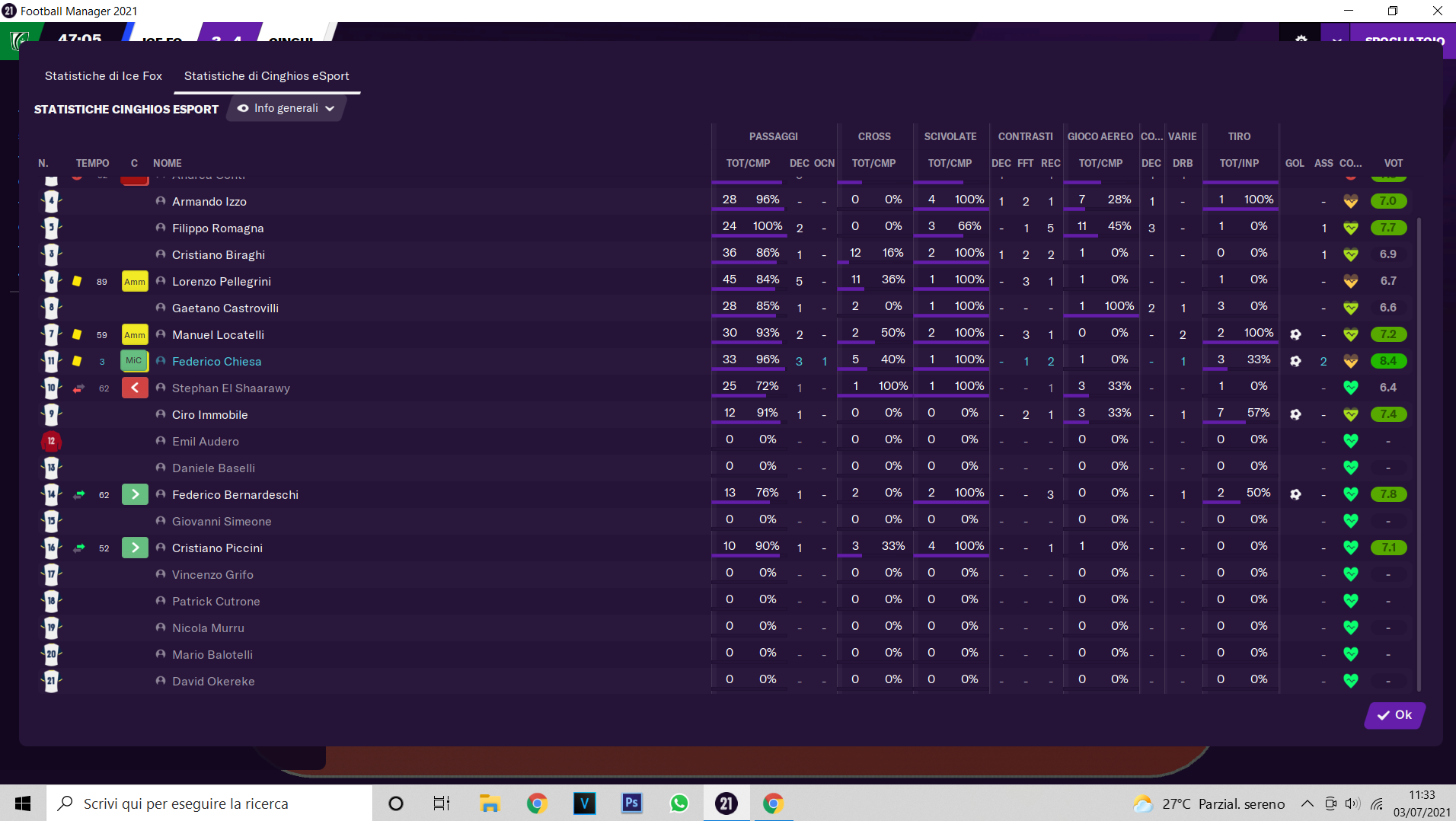Click the MiC badge for Federico Chiesa

tap(135, 361)
